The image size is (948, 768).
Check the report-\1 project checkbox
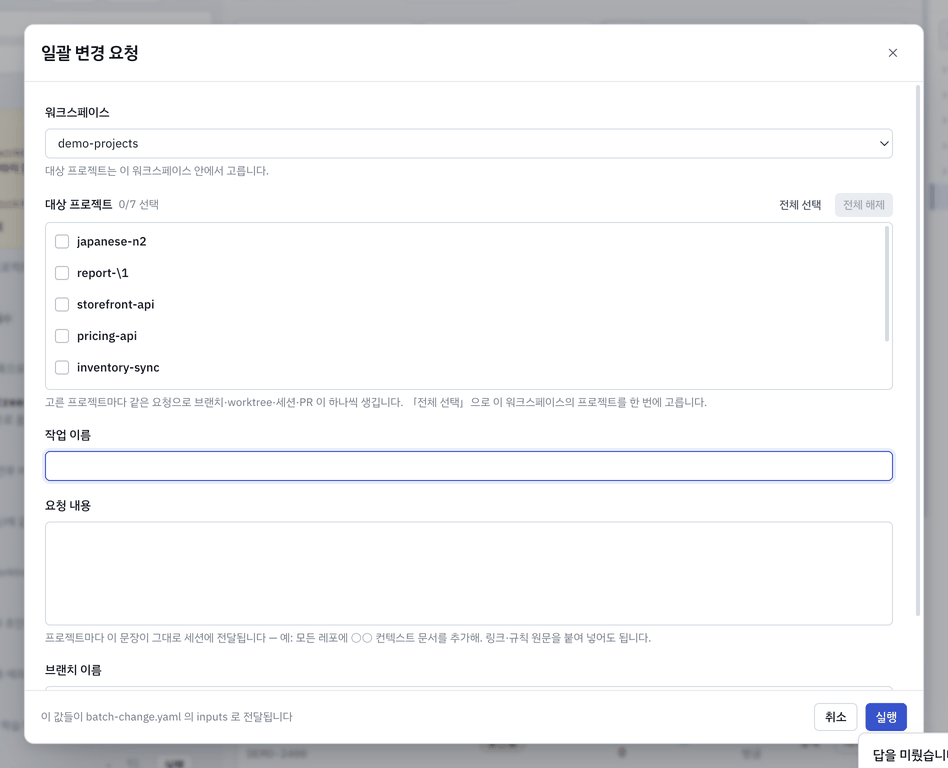(x=62, y=273)
